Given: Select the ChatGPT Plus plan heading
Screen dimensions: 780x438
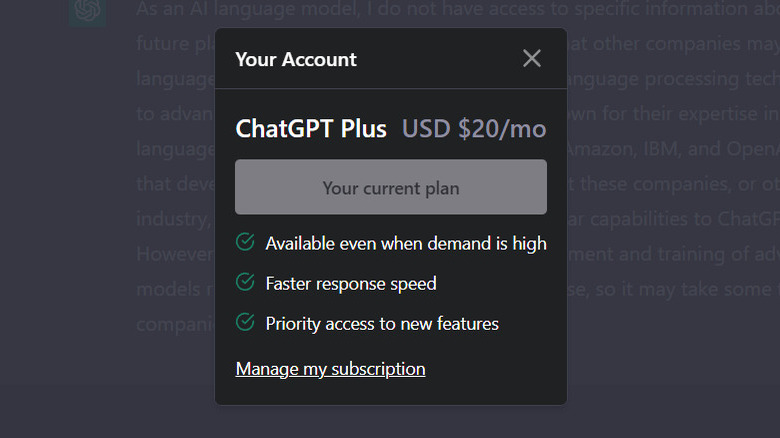Looking at the screenshot, I should pos(311,129).
